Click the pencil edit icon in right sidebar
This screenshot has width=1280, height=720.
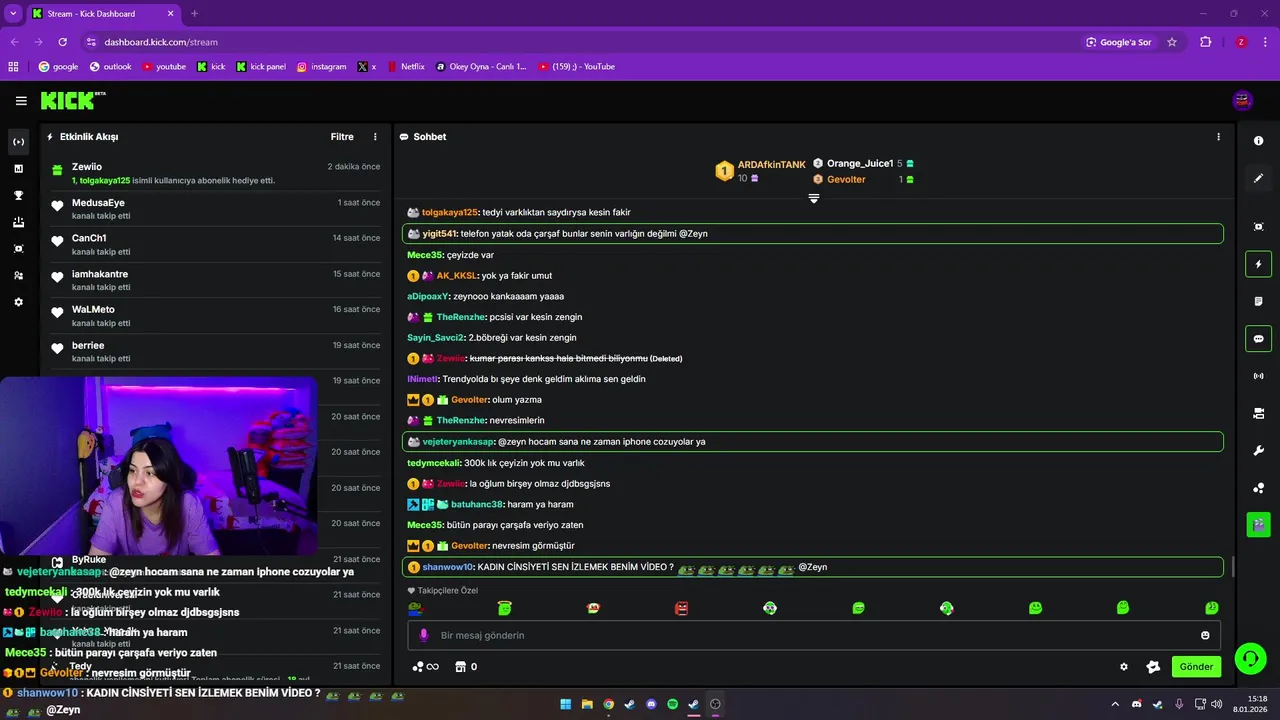pyautogui.click(x=1258, y=178)
